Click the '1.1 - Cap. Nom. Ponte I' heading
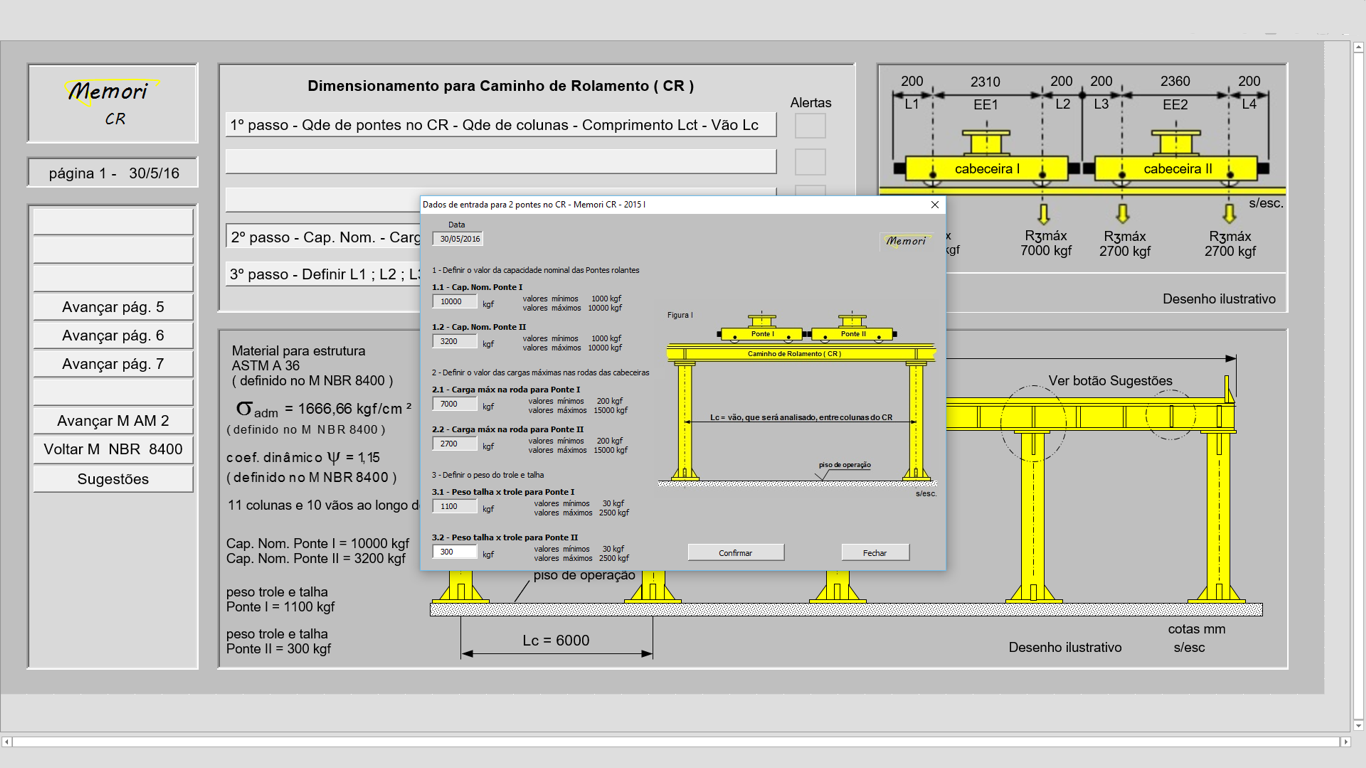 pos(477,287)
